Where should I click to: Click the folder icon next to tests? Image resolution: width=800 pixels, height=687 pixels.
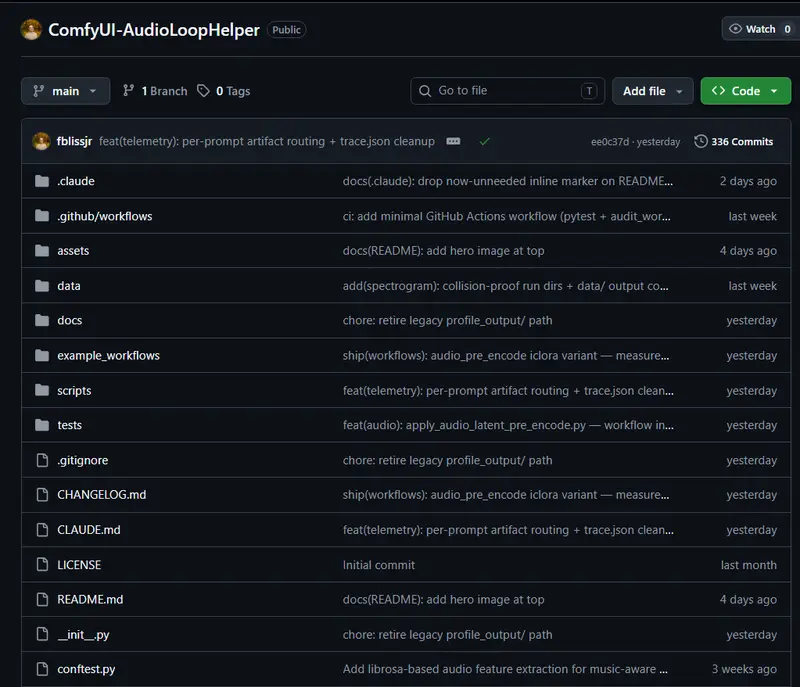(x=42, y=425)
